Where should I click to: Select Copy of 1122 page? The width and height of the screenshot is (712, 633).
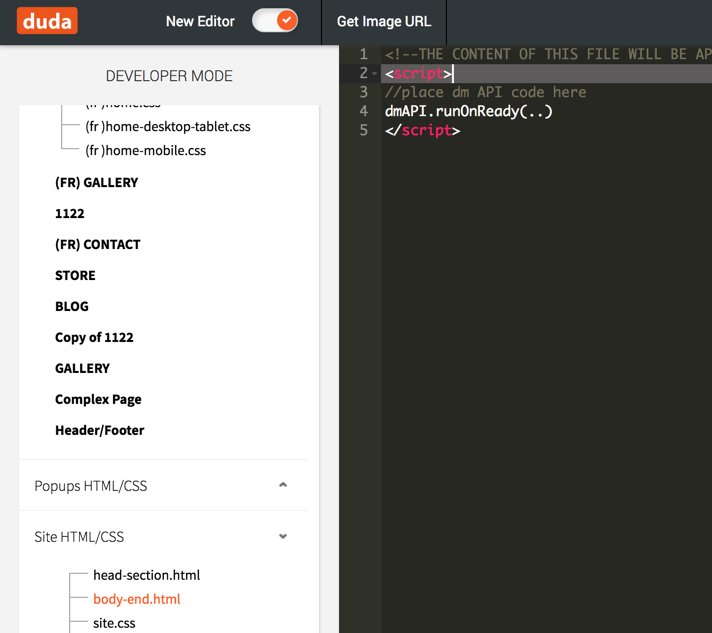point(94,337)
